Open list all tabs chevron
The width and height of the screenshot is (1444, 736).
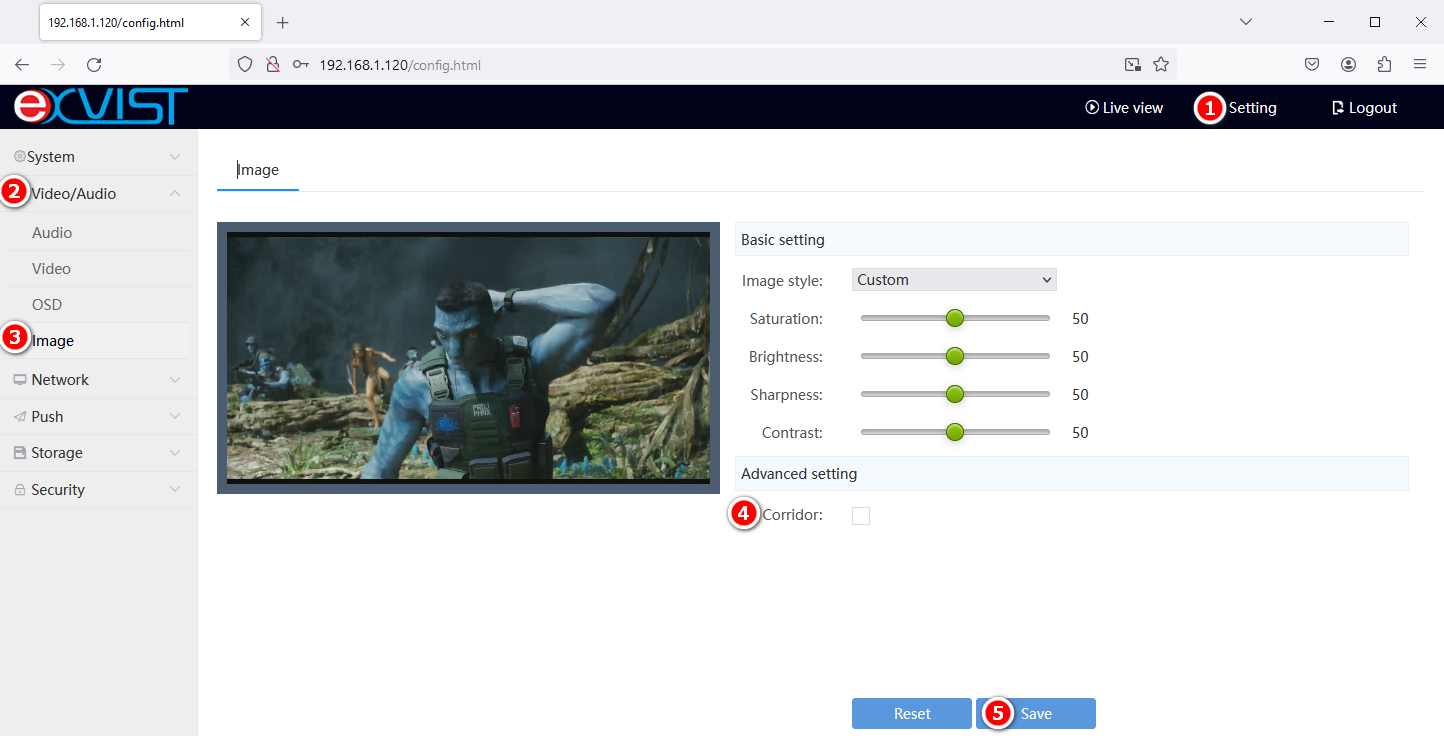coord(1245,22)
